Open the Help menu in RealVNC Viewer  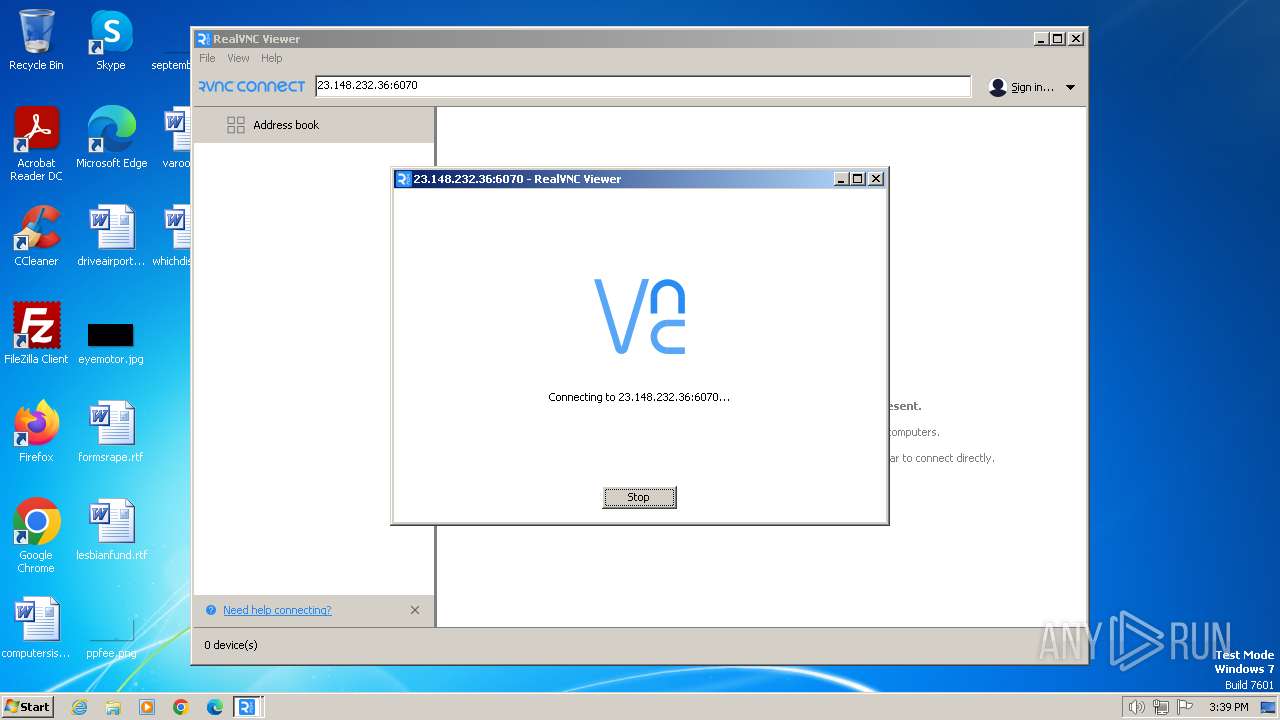pyautogui.click(x=272, y=58)
